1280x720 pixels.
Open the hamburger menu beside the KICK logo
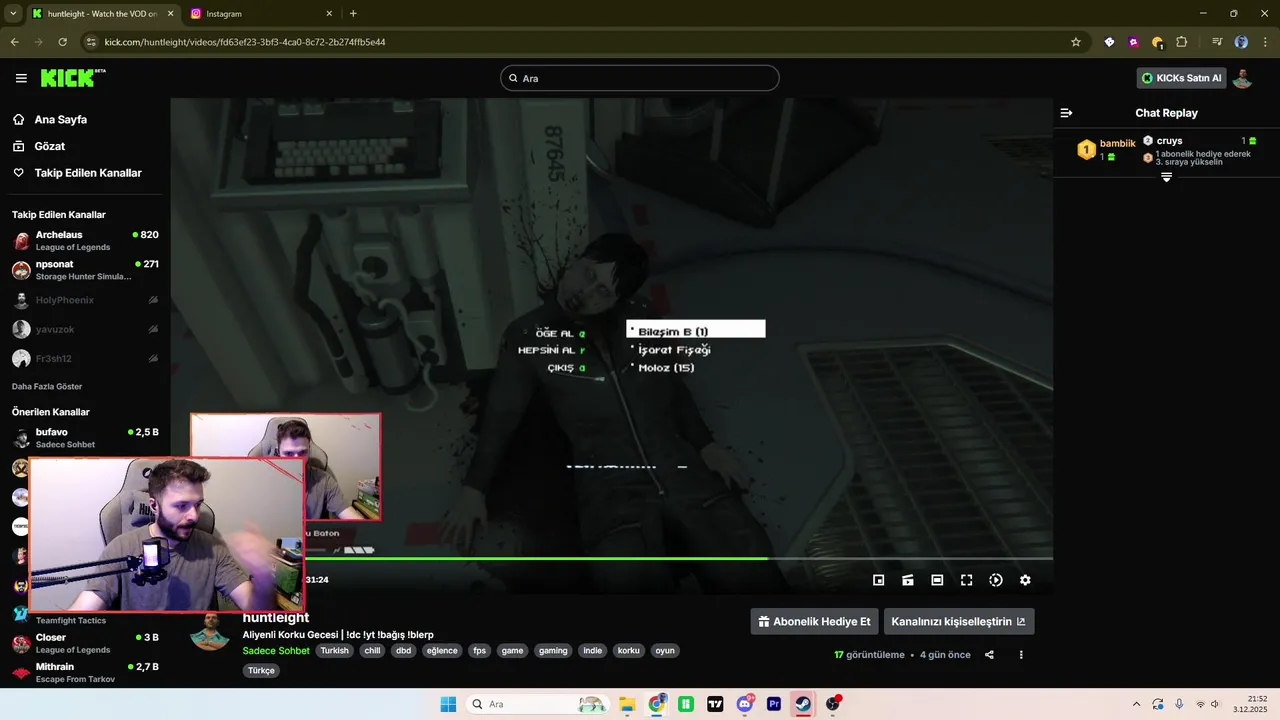click(x=21, y=78)
